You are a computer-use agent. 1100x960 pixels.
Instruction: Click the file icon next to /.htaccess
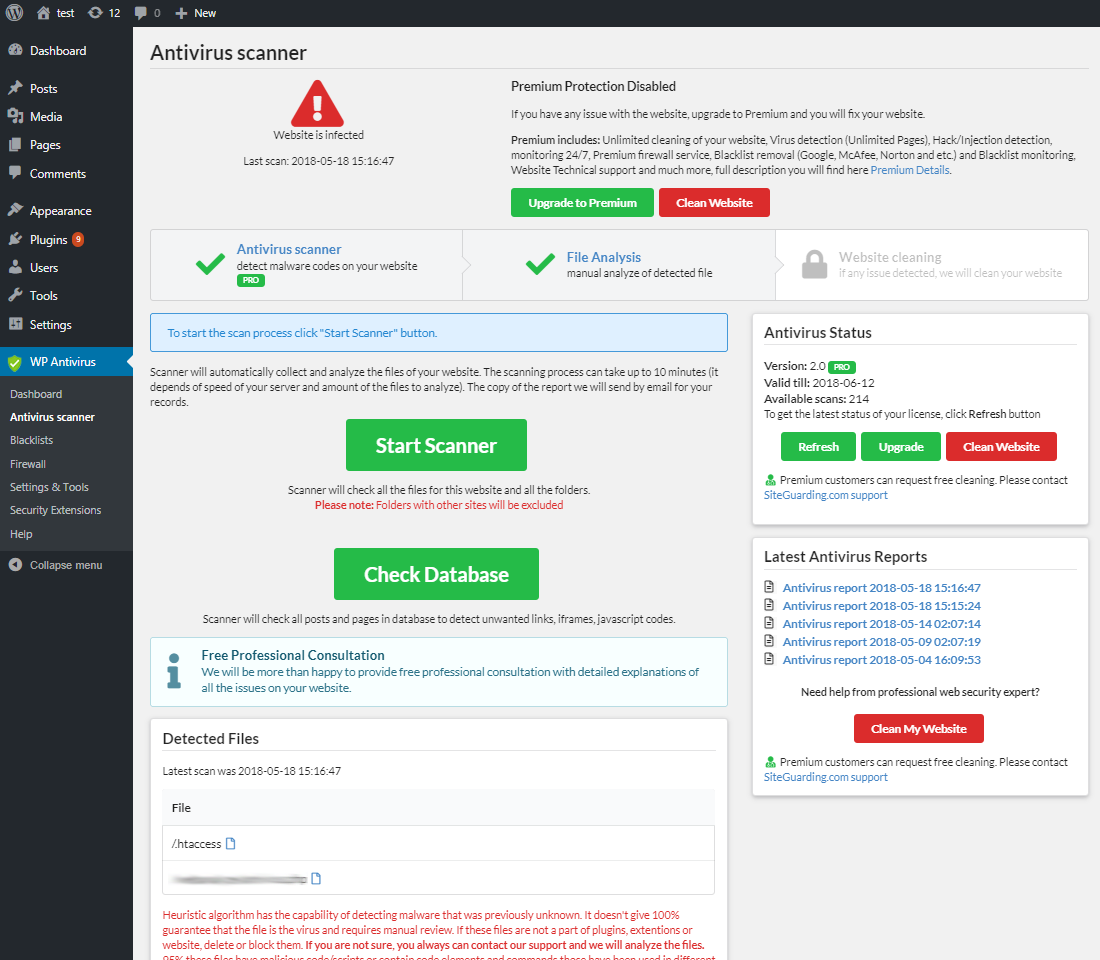pyautogui.click(x=231, y=844)
